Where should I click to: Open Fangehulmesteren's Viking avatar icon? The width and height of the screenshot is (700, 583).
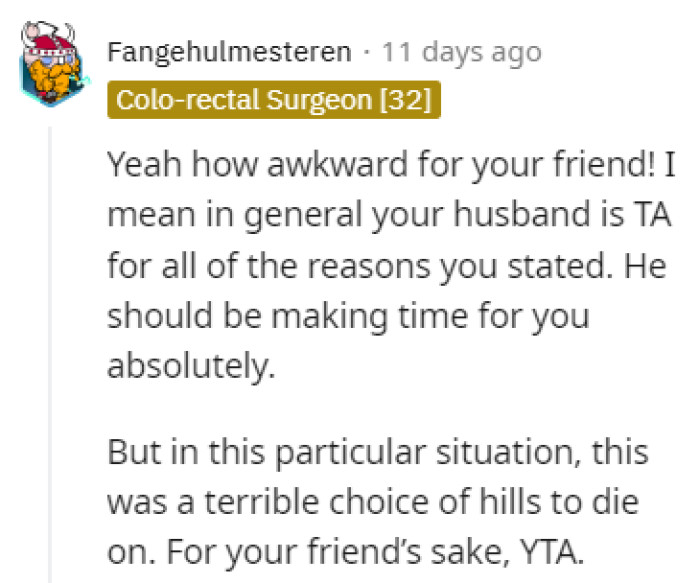(x=54, y=62)
